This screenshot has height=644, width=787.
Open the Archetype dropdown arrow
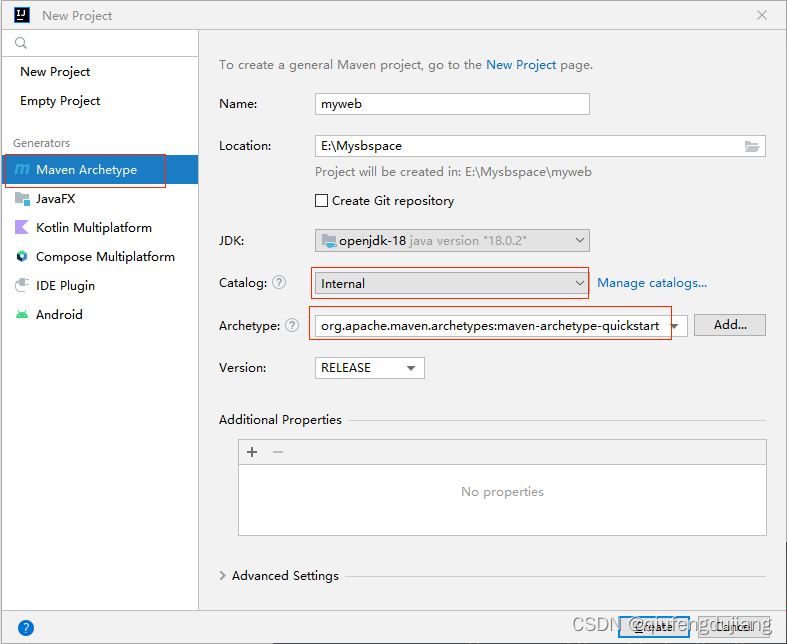tap(676, 326)
